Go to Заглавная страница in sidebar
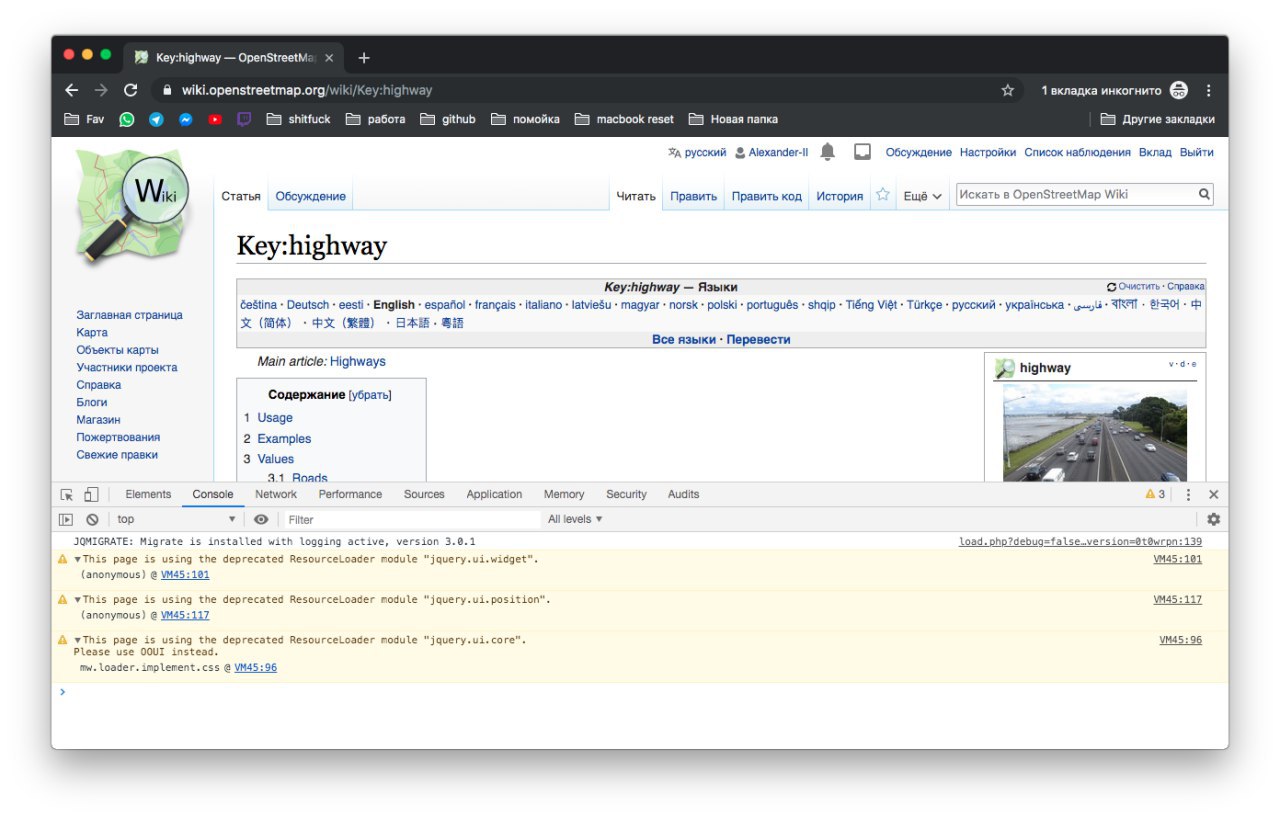This screenshot has width=1280, height=817. (129, 315)
